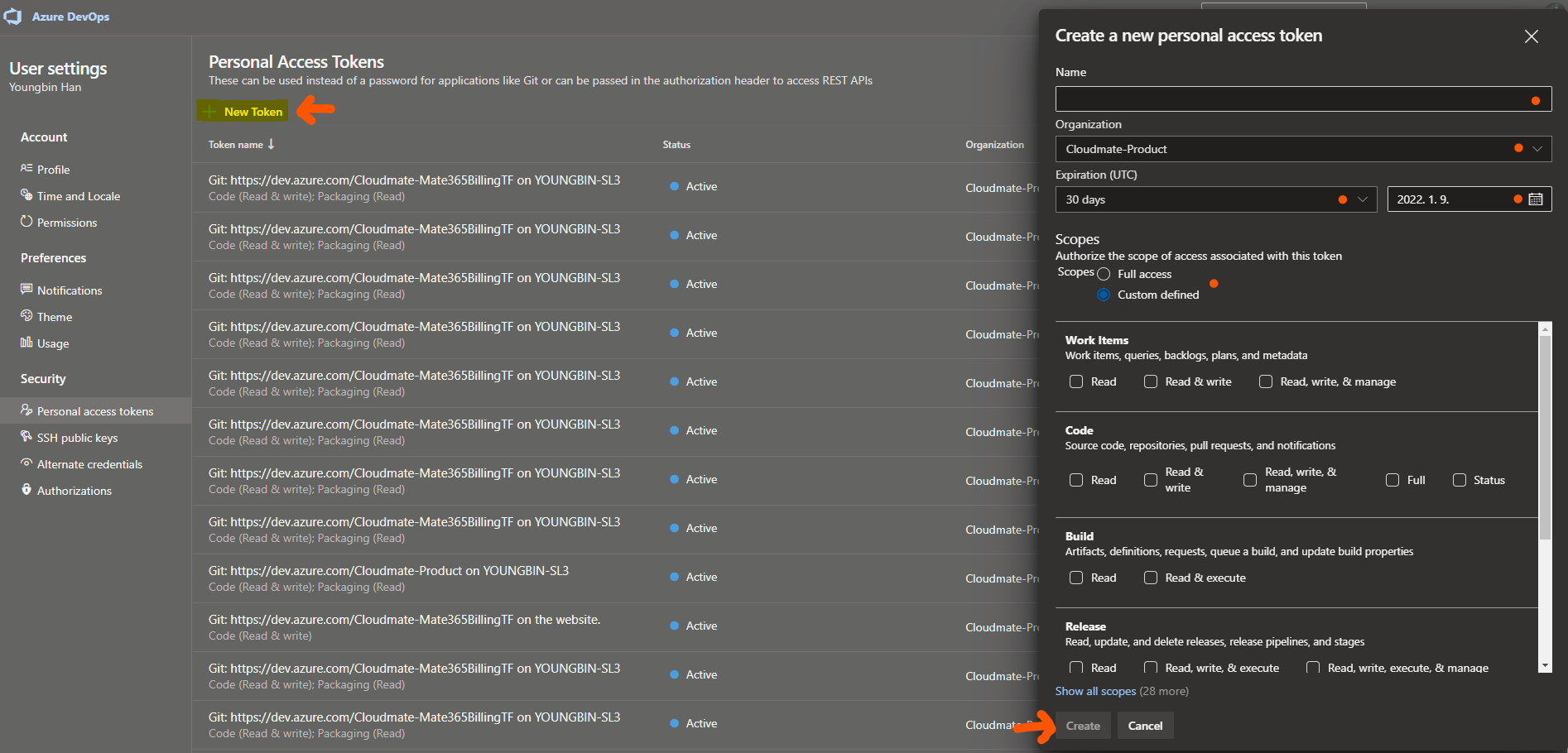Click the Azure DevOps logo icon
Screen dimensions: 1568x753
coord(12,17)
